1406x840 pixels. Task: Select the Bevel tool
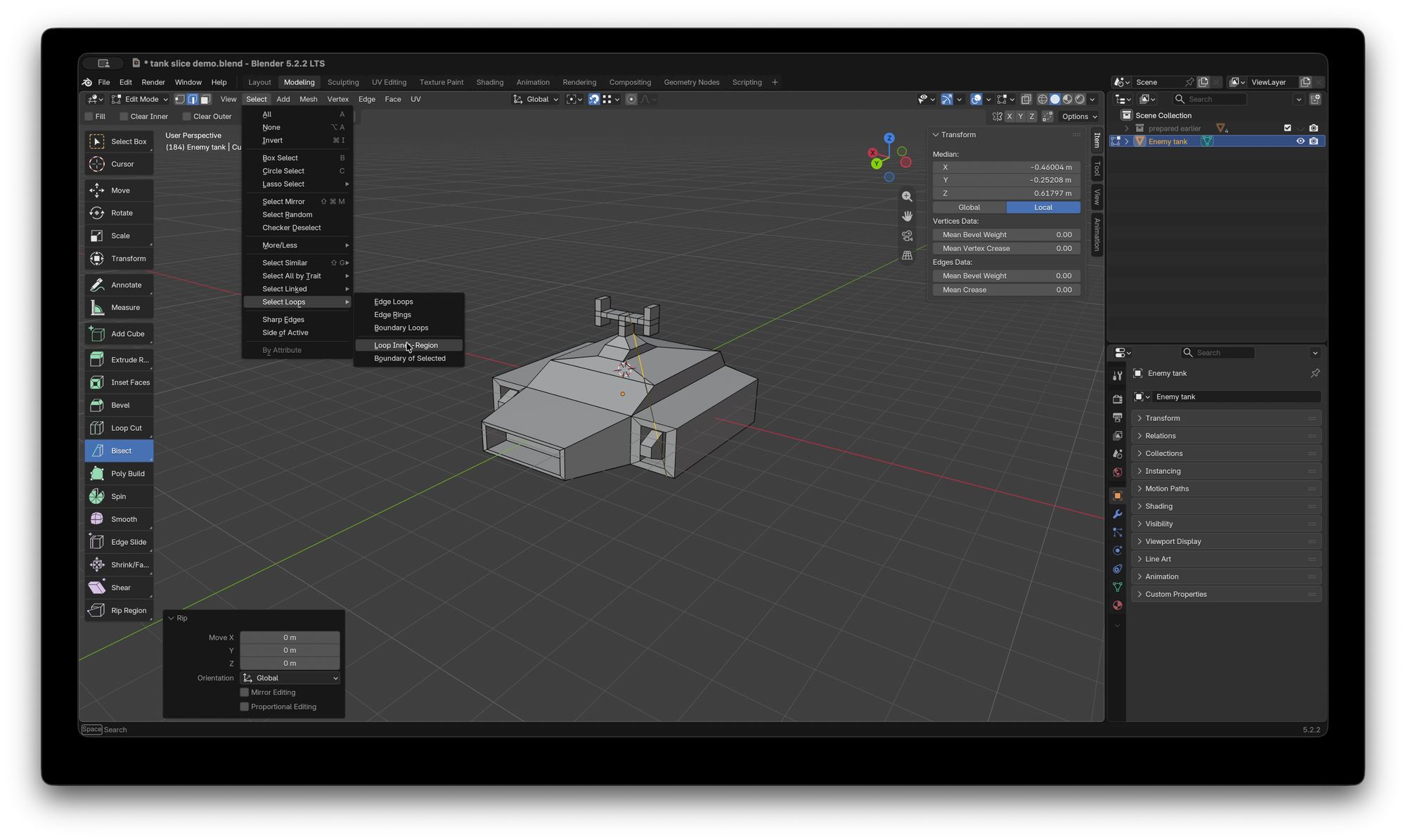click(120, 405)
